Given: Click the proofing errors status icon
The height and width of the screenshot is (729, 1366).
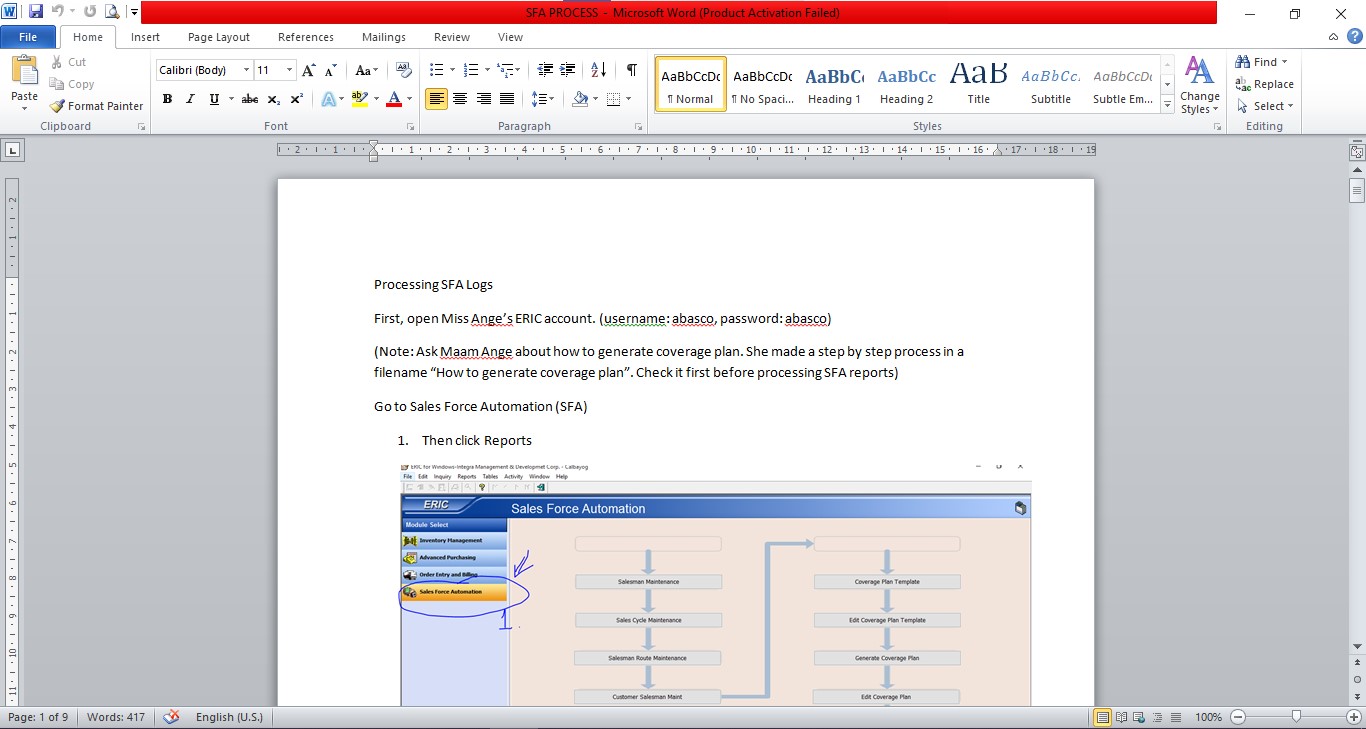Looking at the screenshot, I should pyautogui.click(x=172, y=717).
